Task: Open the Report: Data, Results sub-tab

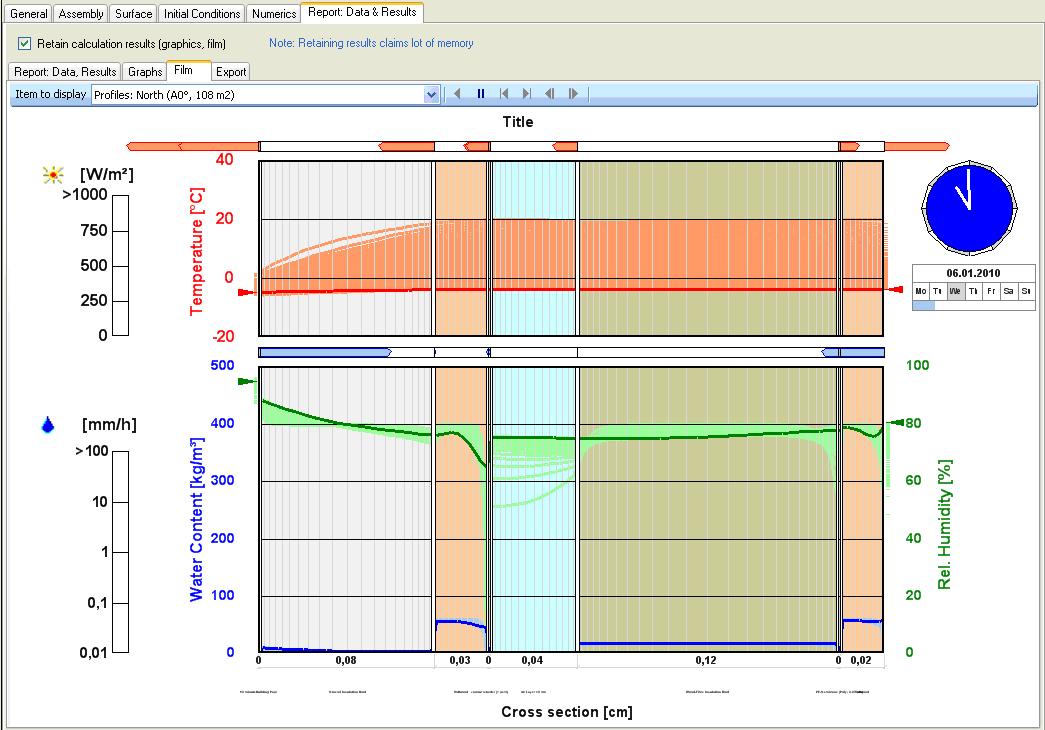Action: click(x=65, y=72)
